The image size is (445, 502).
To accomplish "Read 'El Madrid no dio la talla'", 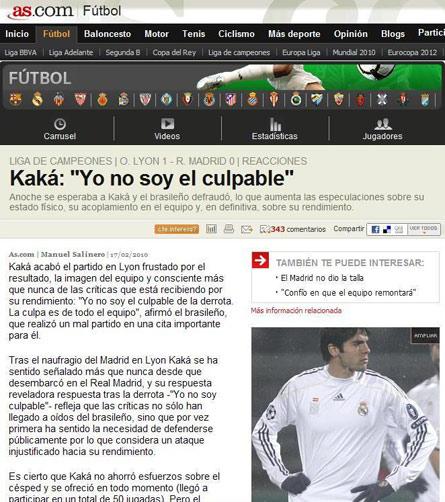I will pos(322,278).
